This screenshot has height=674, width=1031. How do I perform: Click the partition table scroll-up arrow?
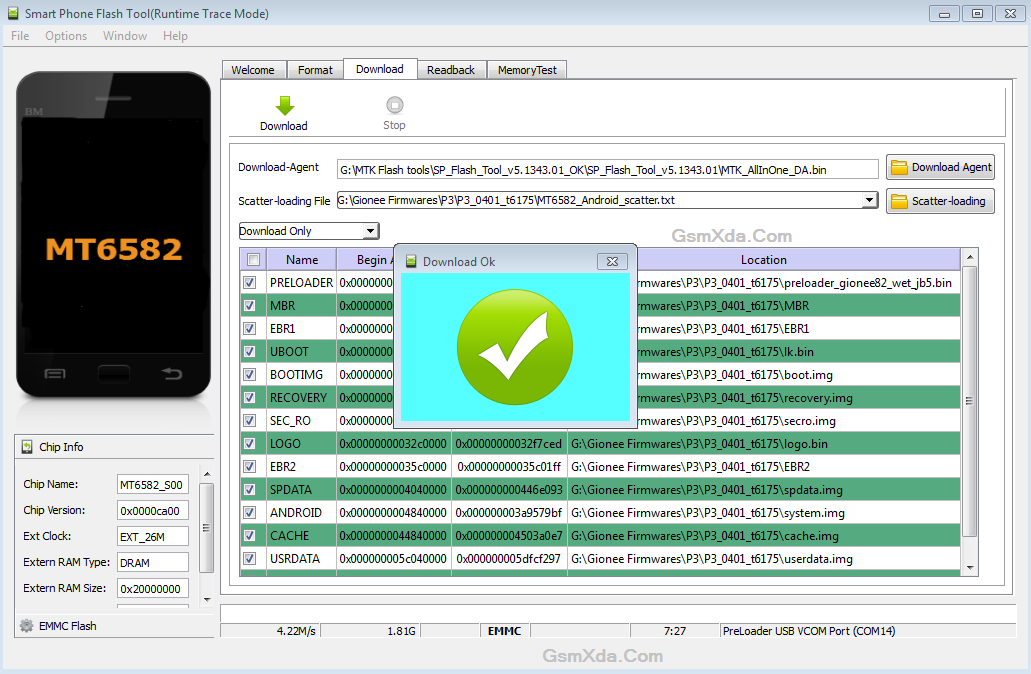[x=970, y=257]
